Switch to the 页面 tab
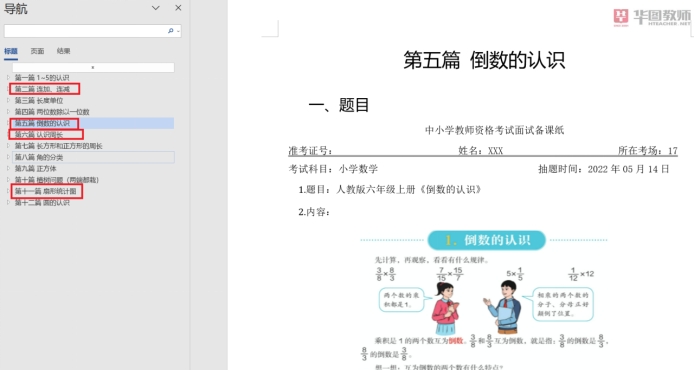This screenshot has width=695, height=371. 37,51
